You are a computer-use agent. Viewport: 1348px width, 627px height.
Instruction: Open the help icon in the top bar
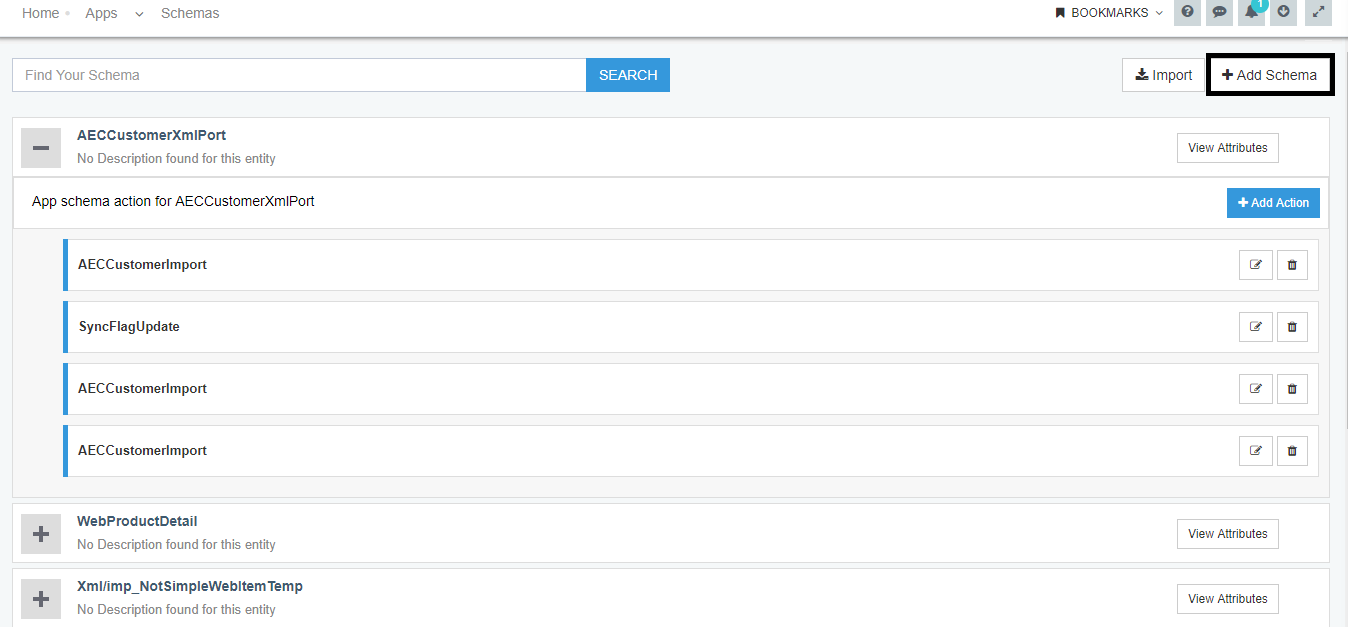[x=1187, y=12]
